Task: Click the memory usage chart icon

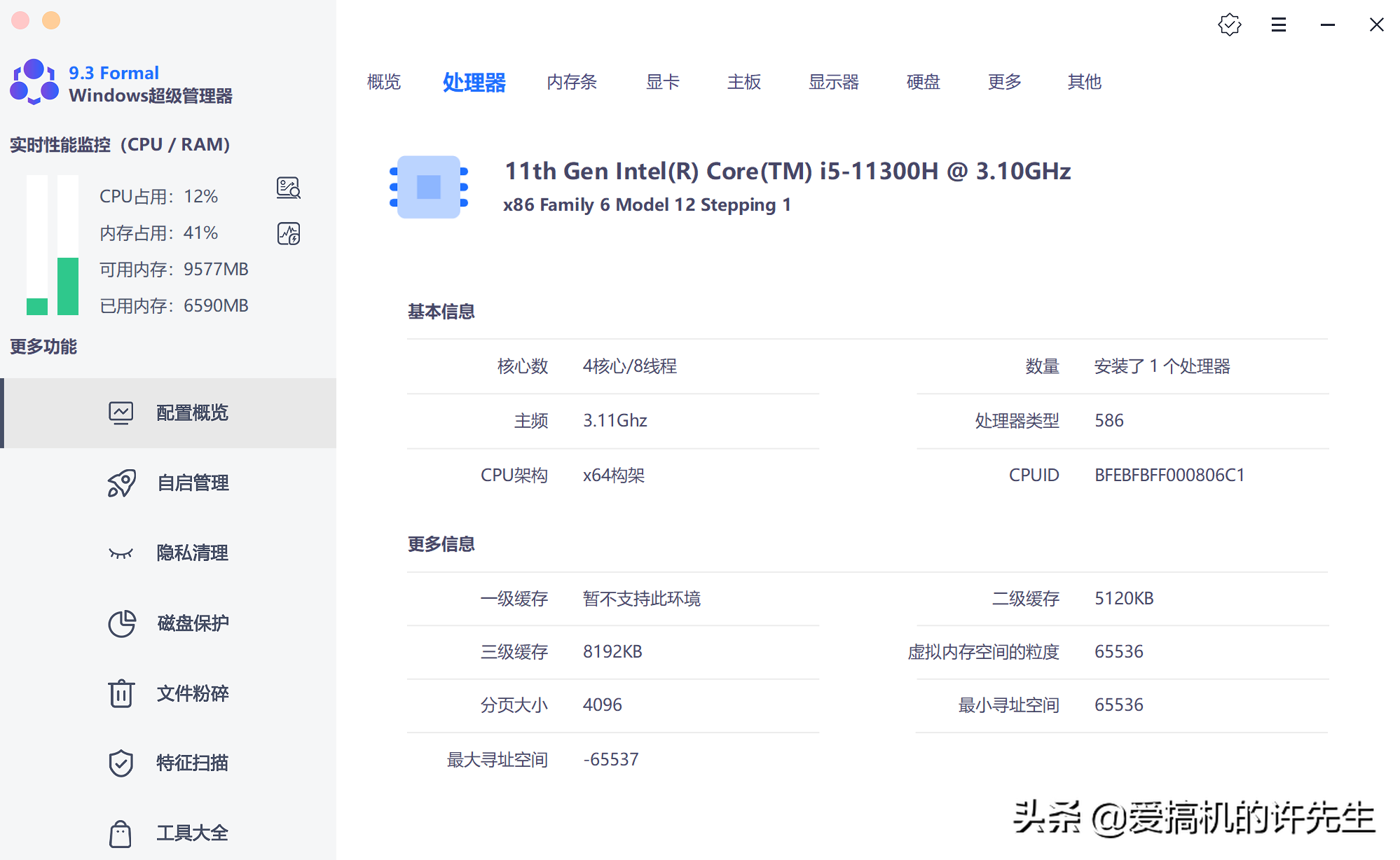Action: click(288, 233)
